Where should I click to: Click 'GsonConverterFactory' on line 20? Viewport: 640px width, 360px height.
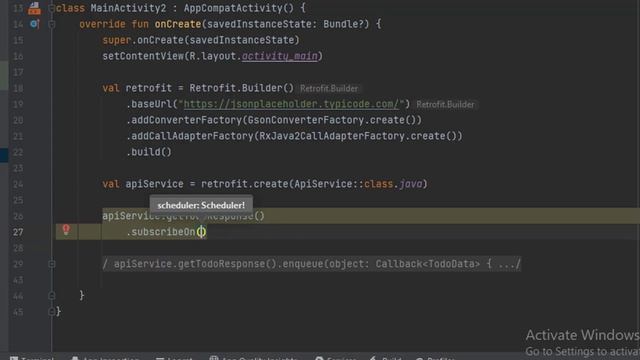(x=306, y=120)
